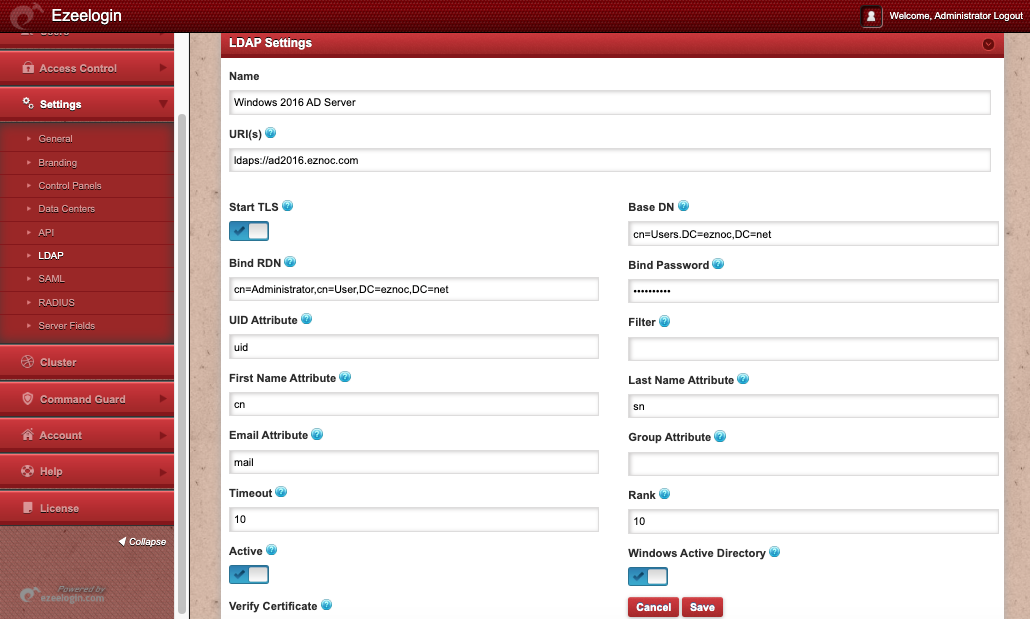Click the Base DN input field
The height and width of the screenshot is (619, 1030).
(813, 234)
